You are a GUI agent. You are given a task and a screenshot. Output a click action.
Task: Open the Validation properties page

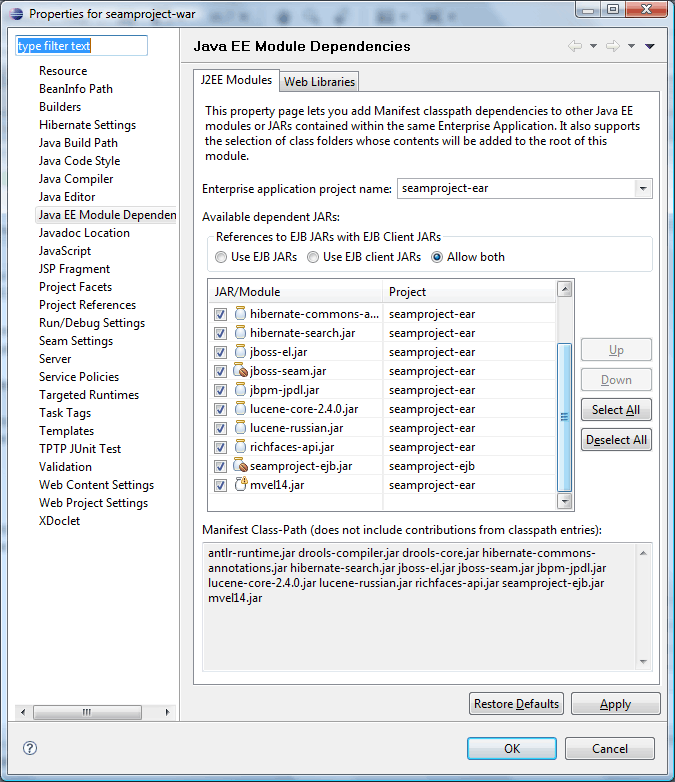coord(65,467)
